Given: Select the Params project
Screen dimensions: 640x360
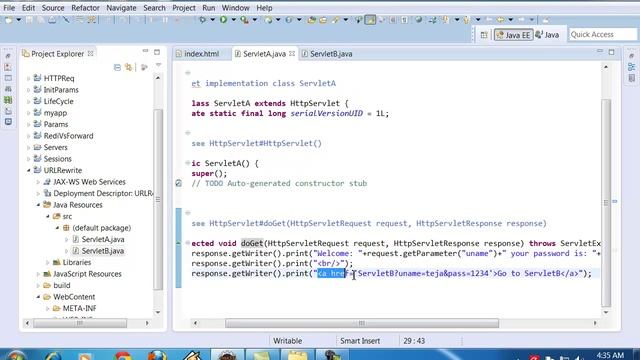Looking at the screenshot, I should click(56, 124).
